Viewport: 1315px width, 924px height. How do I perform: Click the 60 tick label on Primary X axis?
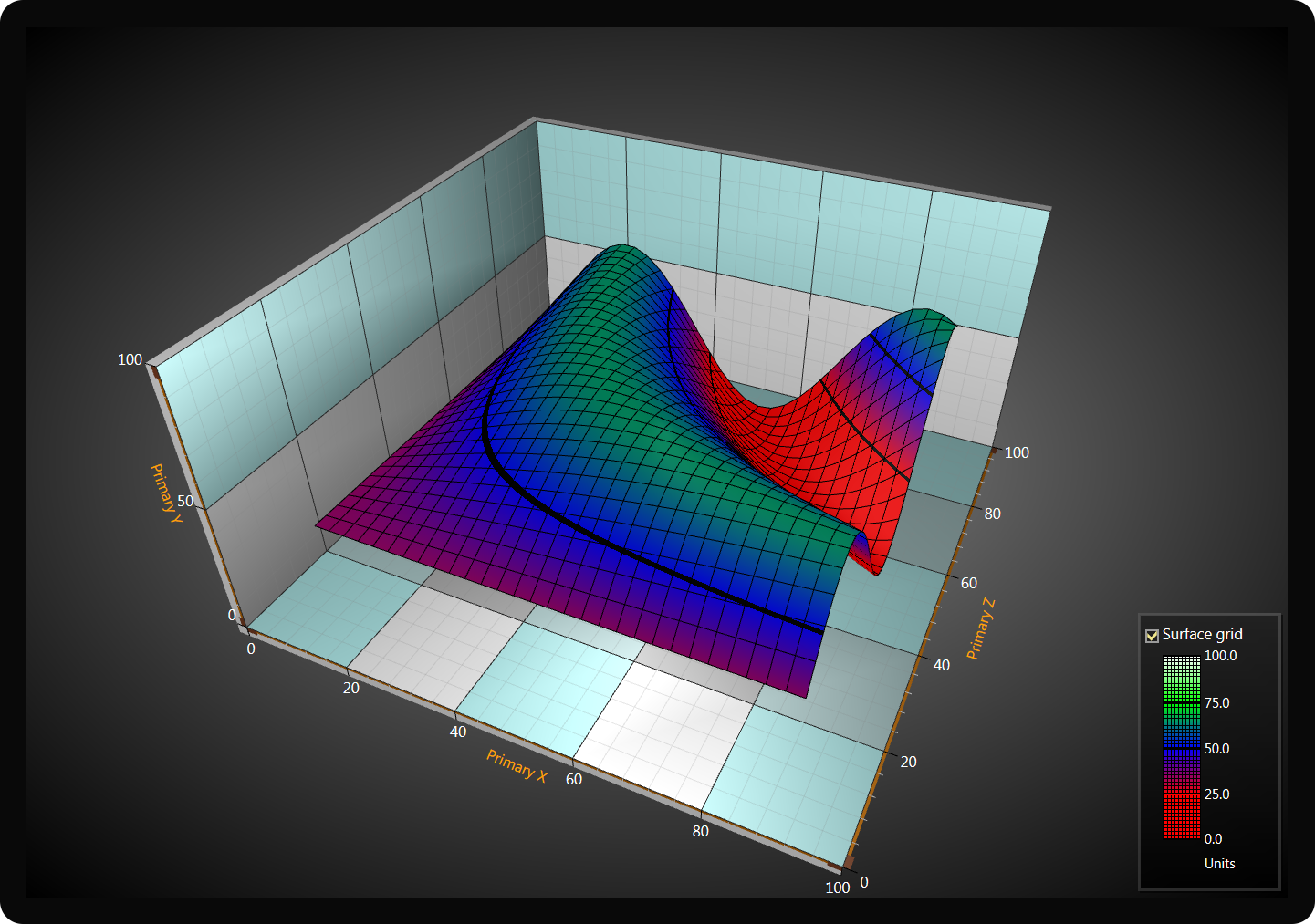pos(573,779)
